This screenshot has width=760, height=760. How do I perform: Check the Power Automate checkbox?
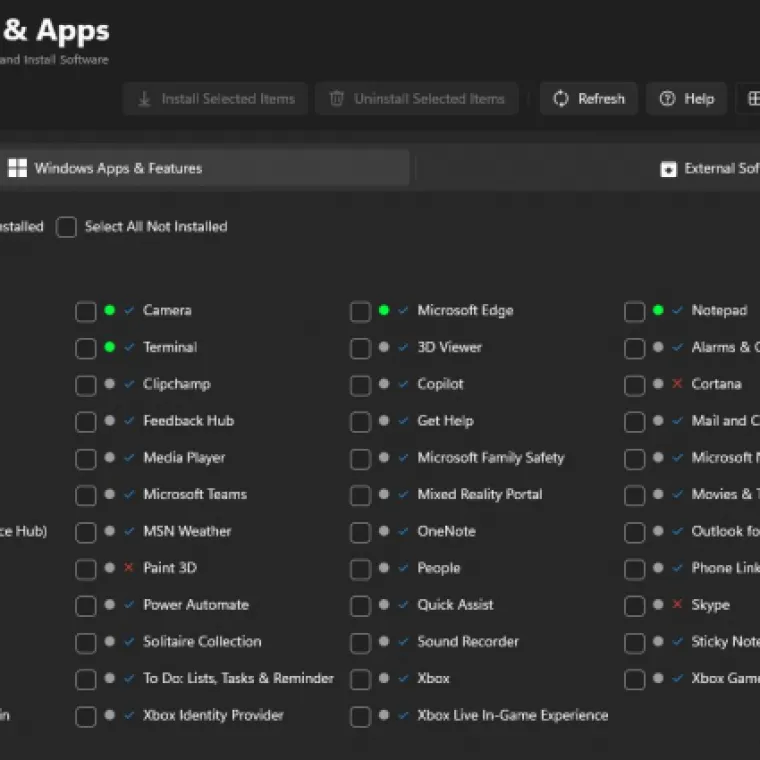point(86,606)
